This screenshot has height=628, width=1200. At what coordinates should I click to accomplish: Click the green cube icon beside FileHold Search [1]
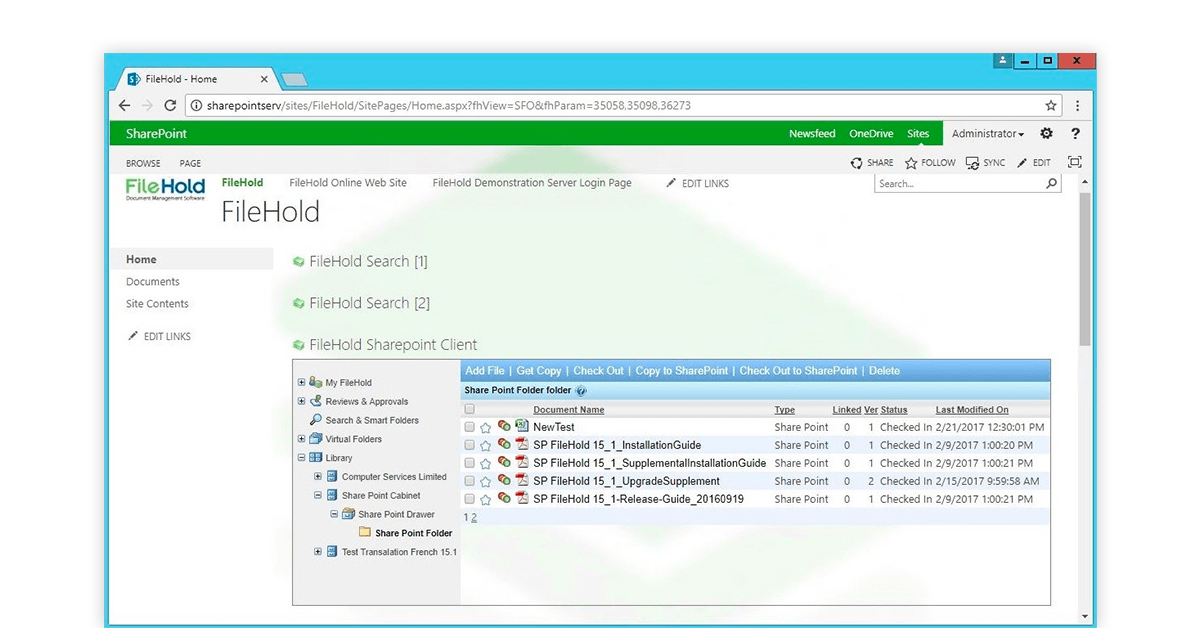coord(298,262)
